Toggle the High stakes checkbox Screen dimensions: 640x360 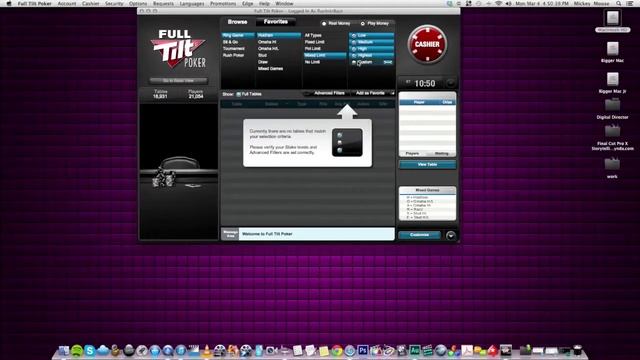pyautogui.click(x=354, y=49)
